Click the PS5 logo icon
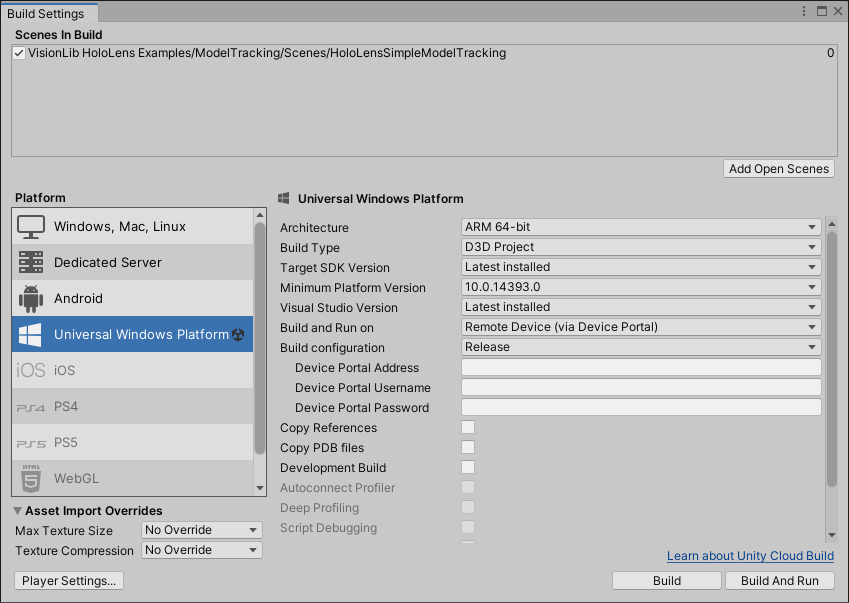The height and width of the screenshot is (603, 849). coord(31,444)
